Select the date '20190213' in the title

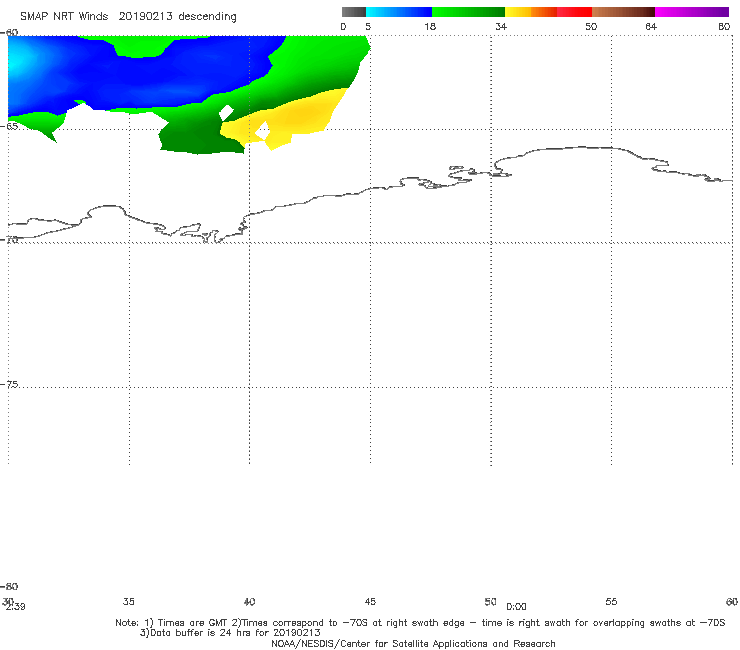[x=145, y=16]
